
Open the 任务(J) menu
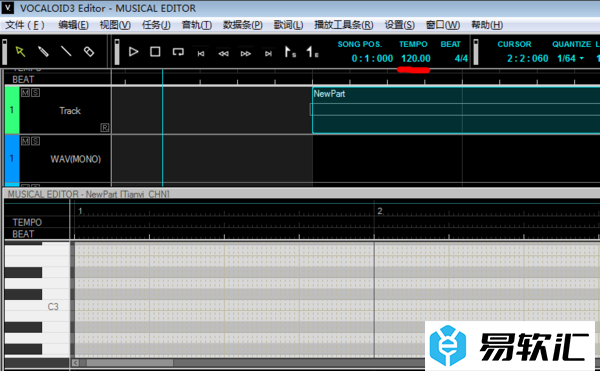[156, 25]
